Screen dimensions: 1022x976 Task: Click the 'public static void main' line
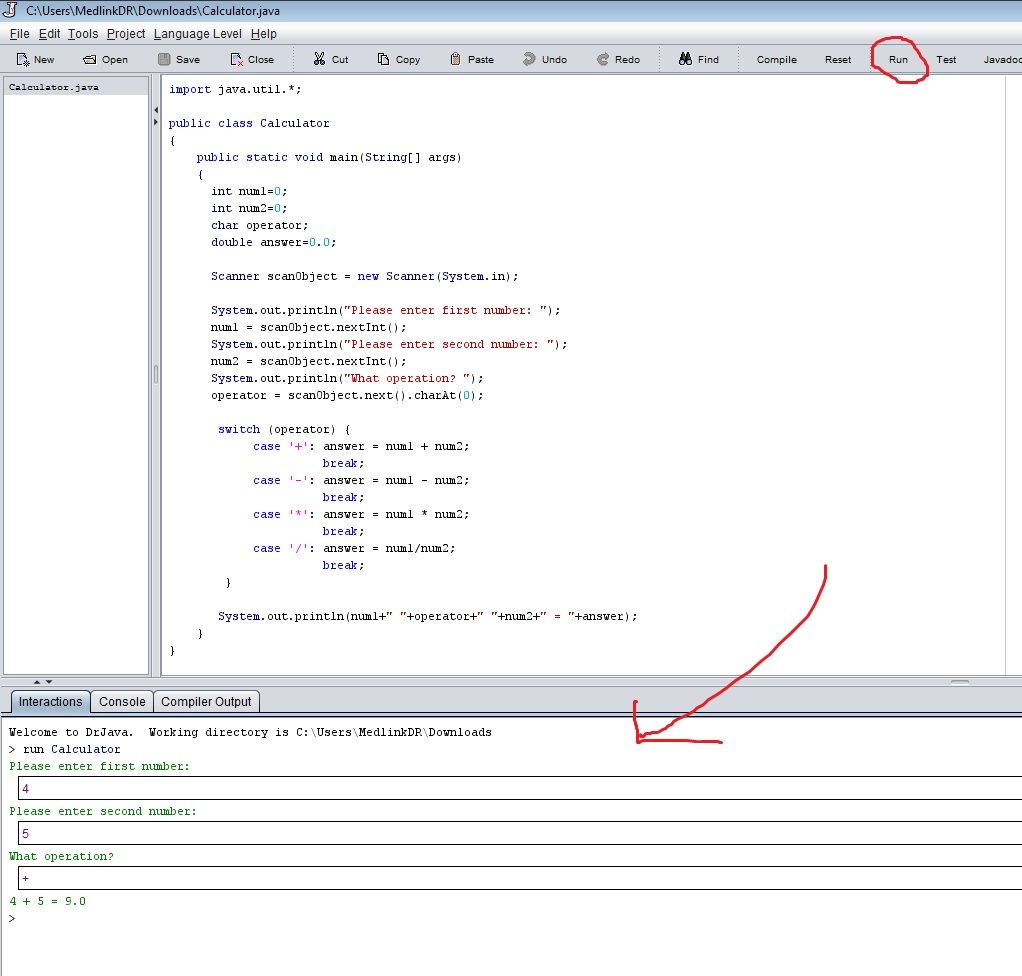pyautogui.click(x=329, y=157)
